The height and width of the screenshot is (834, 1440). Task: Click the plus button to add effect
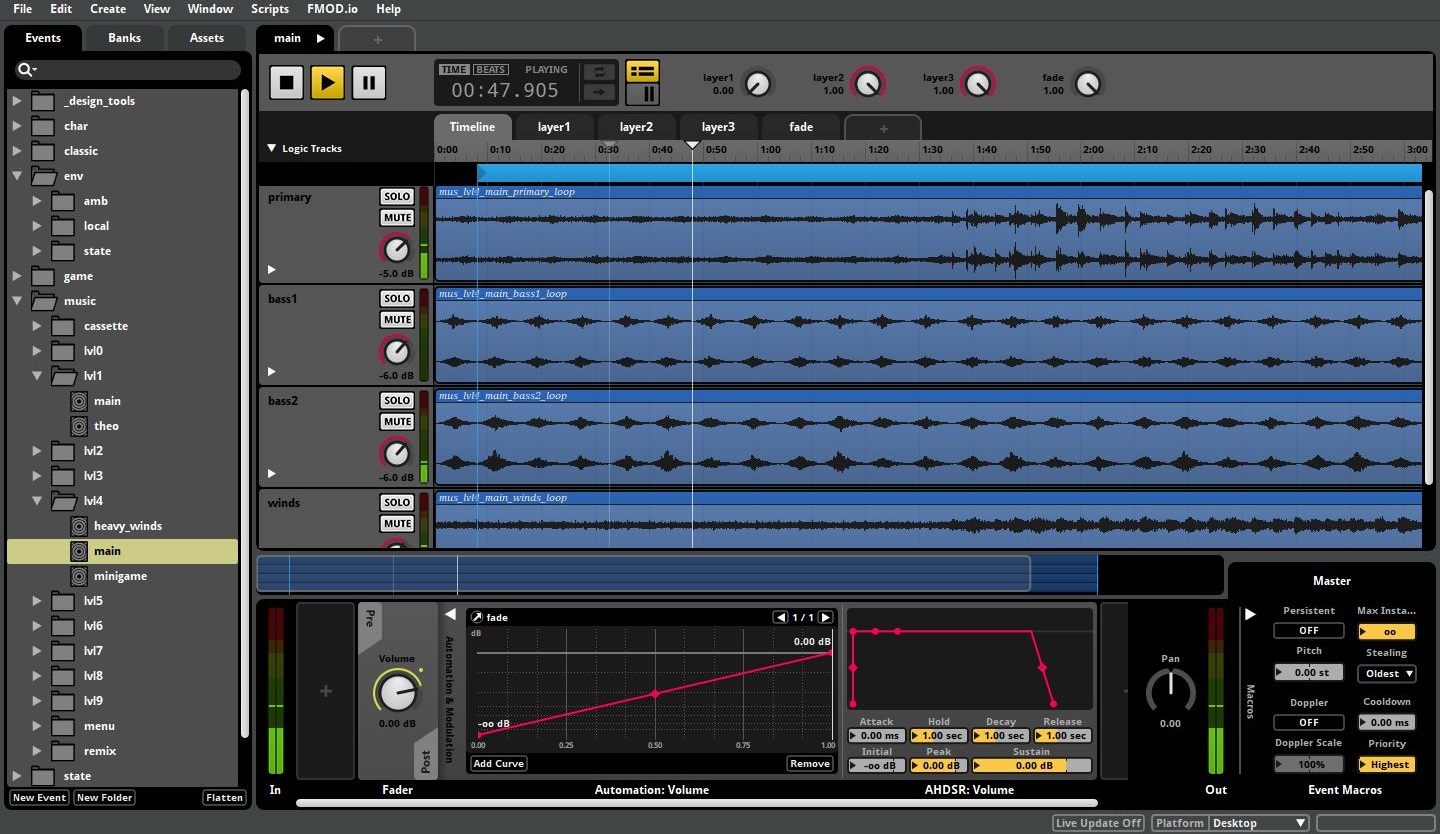(325, 691)
